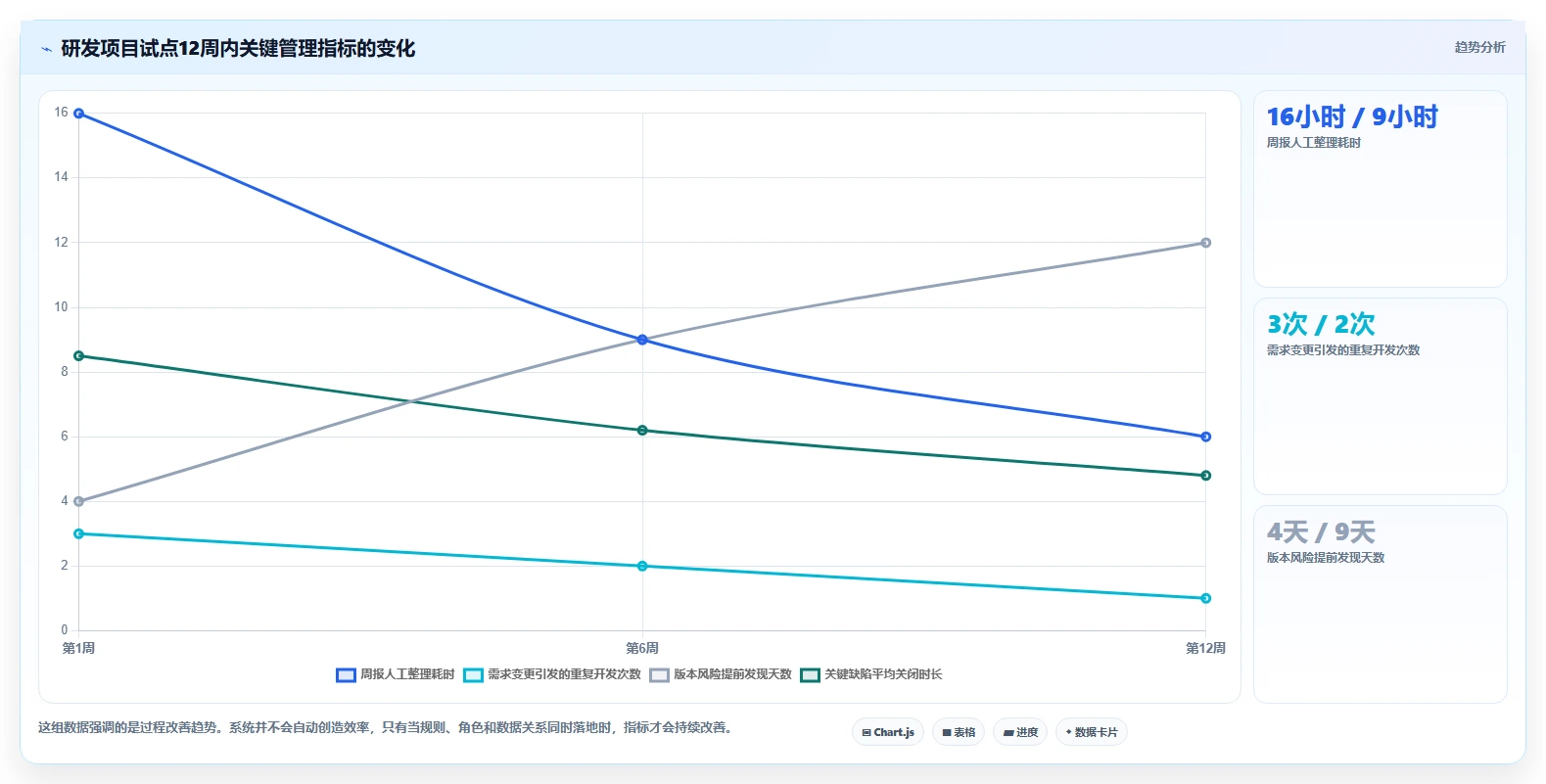1546x784 pixels.
Task: Click the 数据卡片 tag chip
Action: 1092,732
